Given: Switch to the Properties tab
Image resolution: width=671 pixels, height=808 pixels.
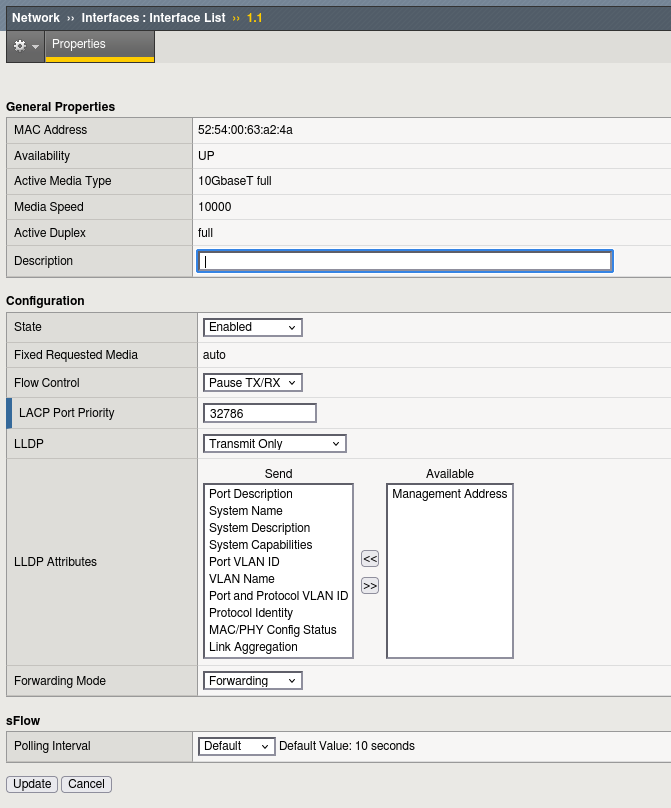Looking at the screenshot, I should (78, 44).
